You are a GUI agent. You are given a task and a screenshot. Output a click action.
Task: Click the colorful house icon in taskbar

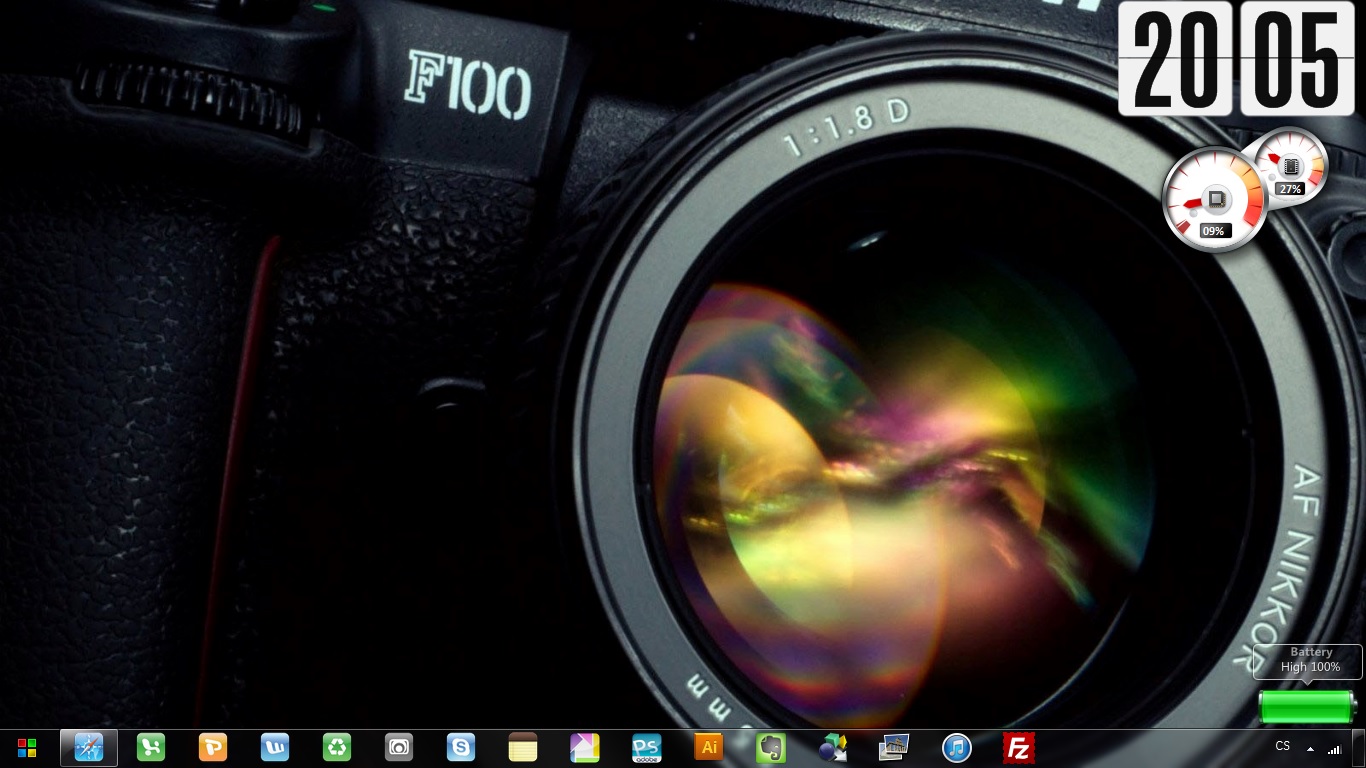click(x=585, y=748)
